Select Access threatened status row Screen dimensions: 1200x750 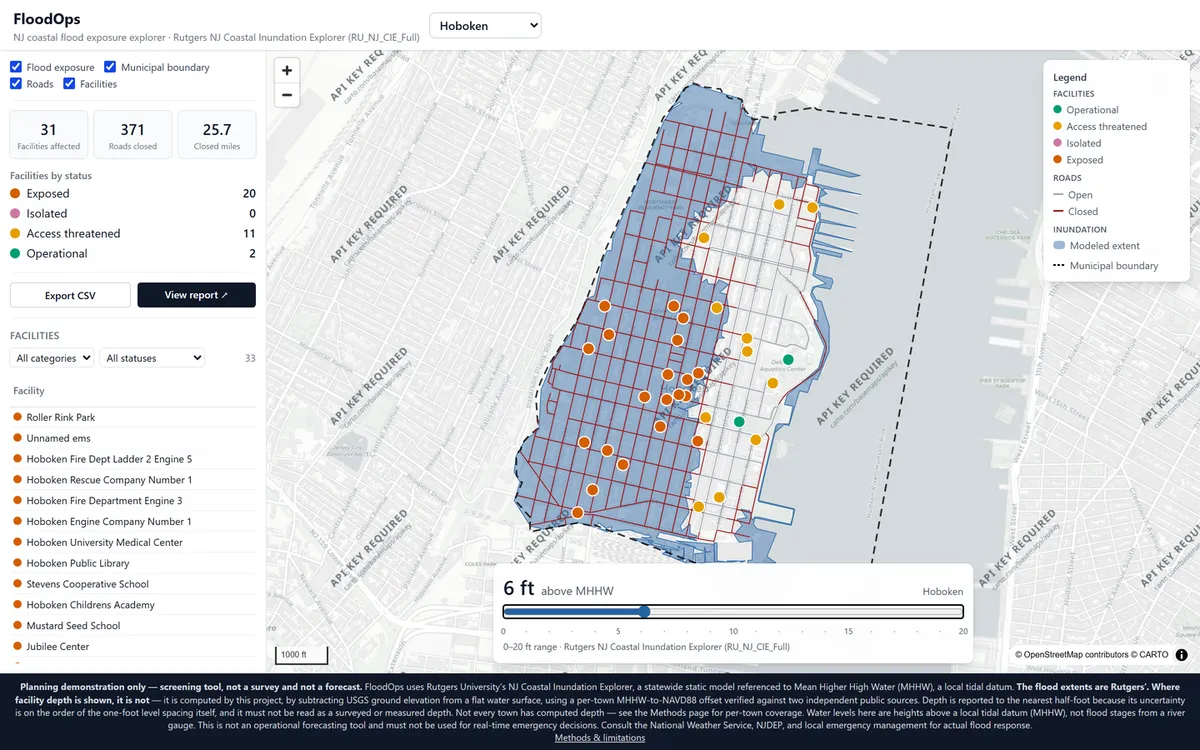[x=133, y=233]
